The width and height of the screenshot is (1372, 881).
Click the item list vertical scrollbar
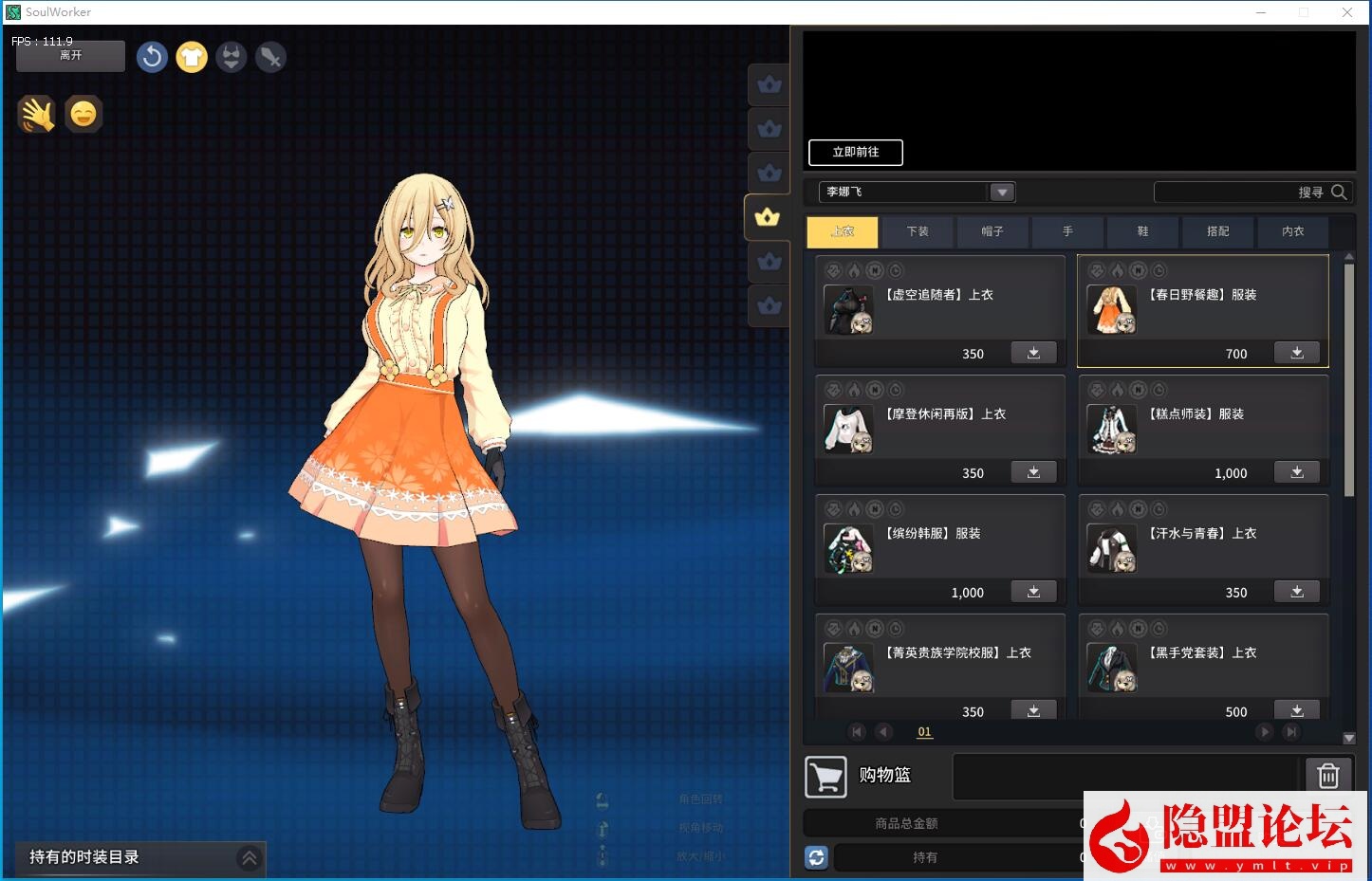[x=1349, y=379]
